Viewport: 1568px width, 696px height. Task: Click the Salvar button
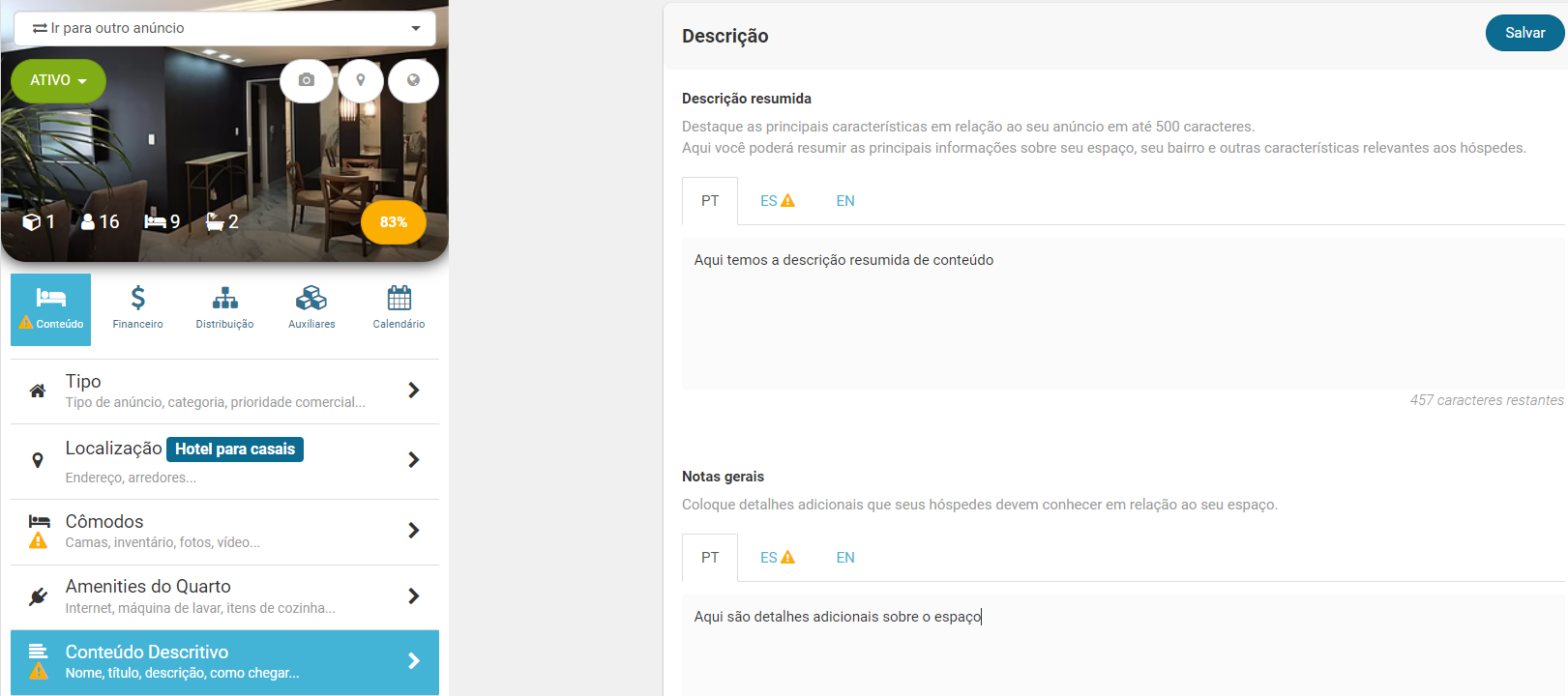tap(1524, 33)
